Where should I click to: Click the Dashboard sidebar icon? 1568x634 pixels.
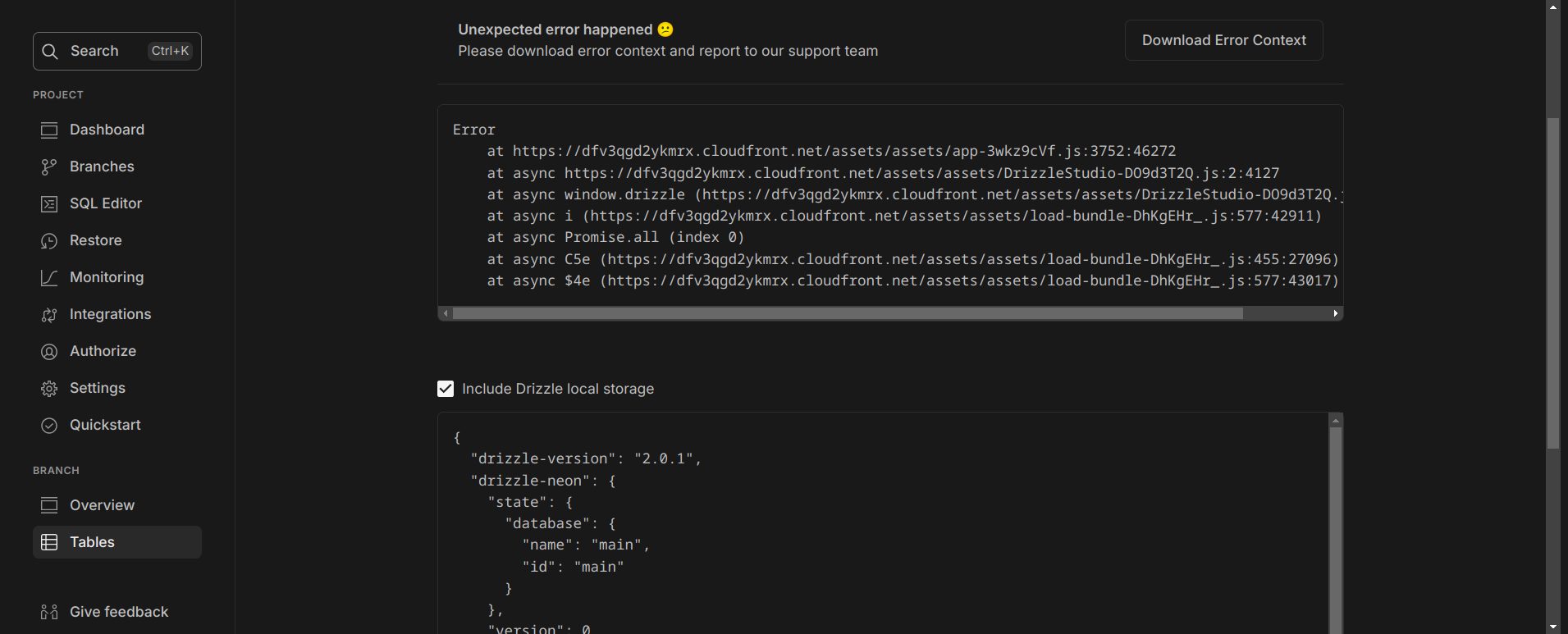click(x=49, y=130)
